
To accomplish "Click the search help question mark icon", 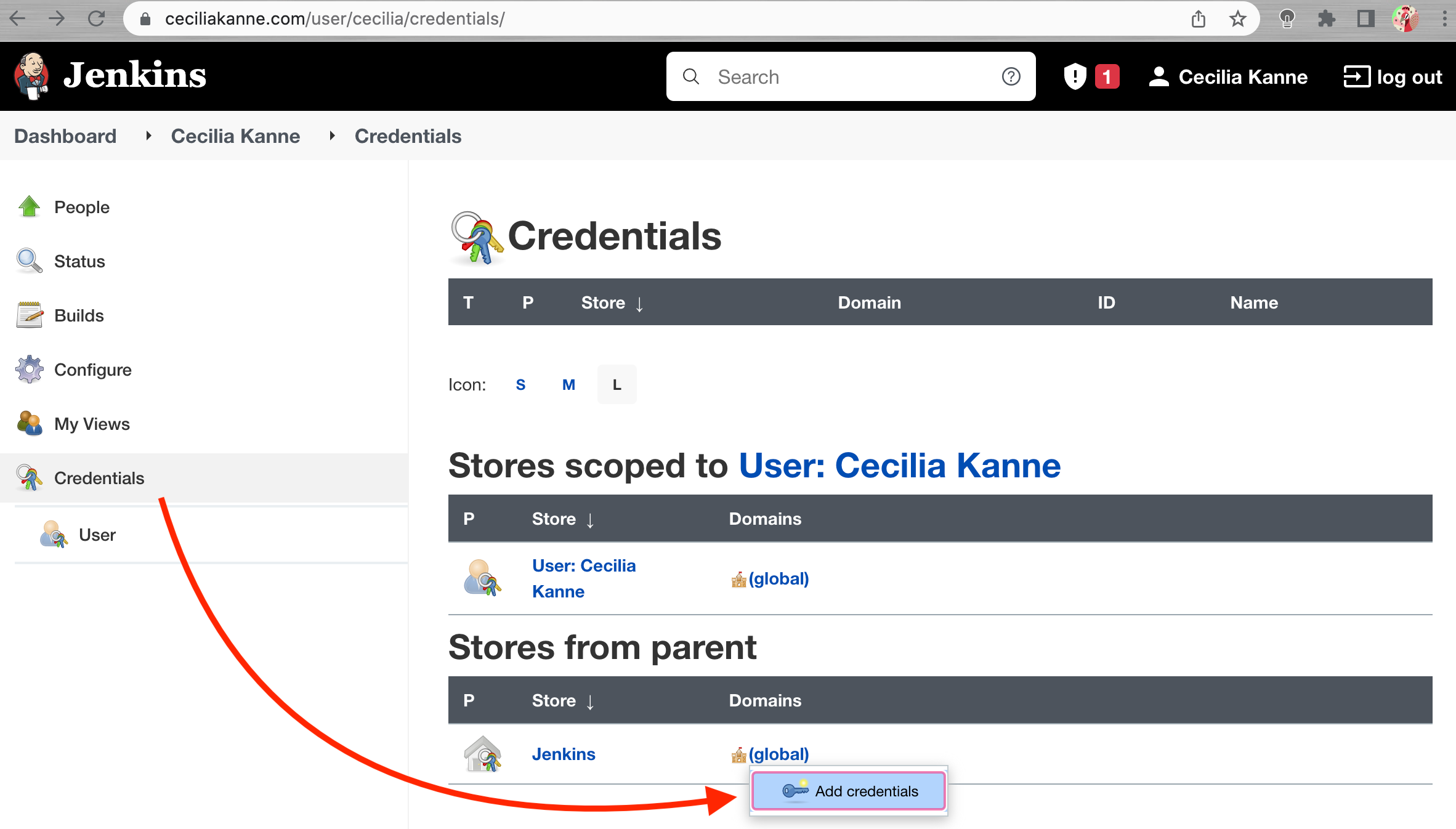I will (x=1011, y=76).
